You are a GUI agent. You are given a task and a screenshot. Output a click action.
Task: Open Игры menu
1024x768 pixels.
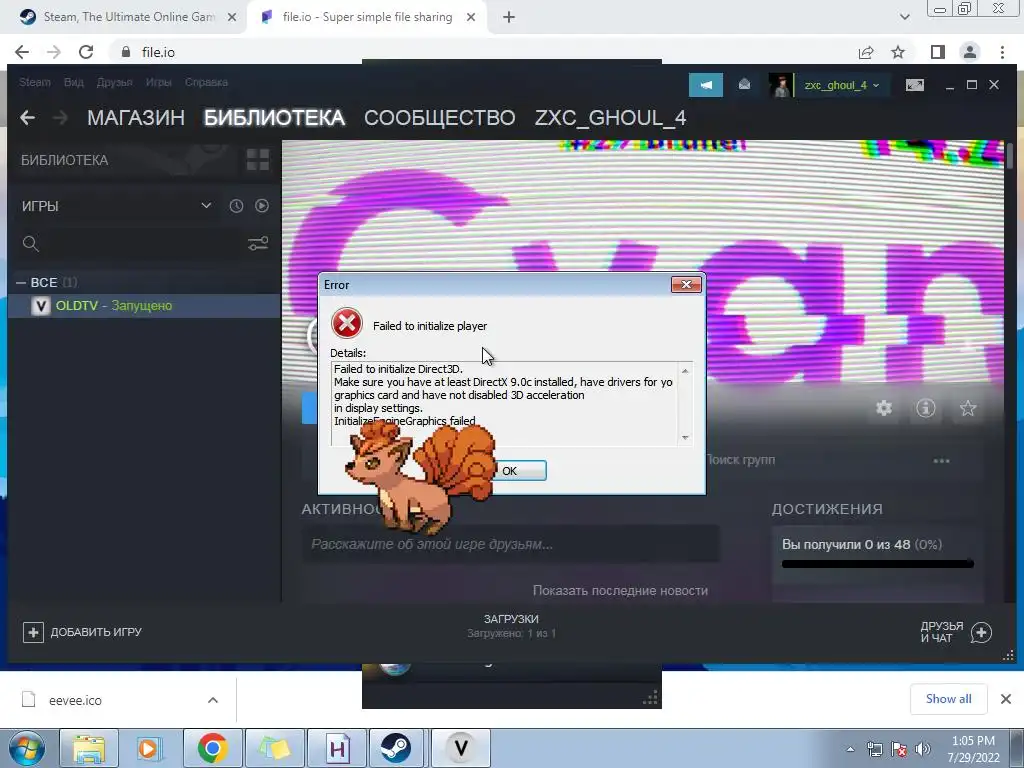159,82
